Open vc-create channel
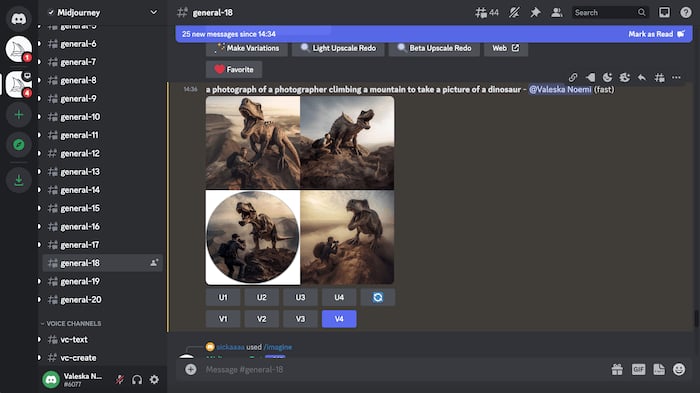Image resolution: width=700 pixels, height=393 pixels. 102,358
